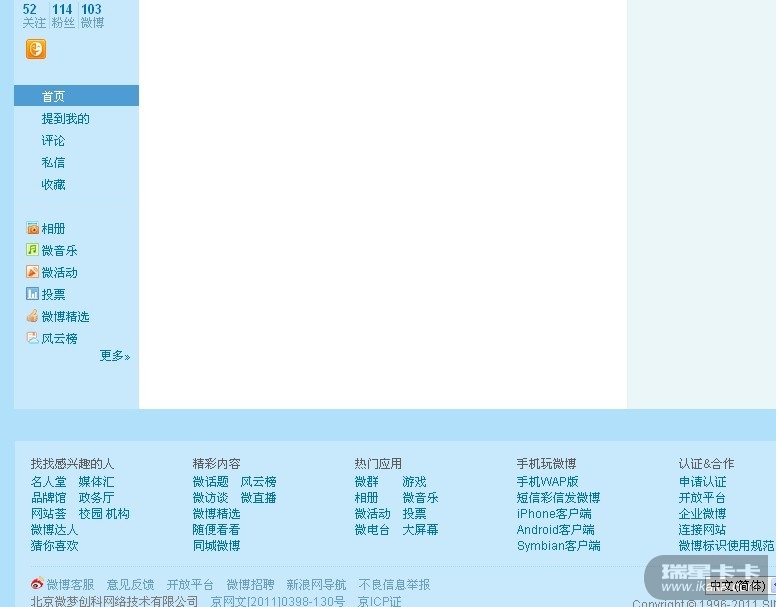The height and width of the screenshot is (607, 776).
Task: Open 企业微博 link
Action: (x=702, y=514)
